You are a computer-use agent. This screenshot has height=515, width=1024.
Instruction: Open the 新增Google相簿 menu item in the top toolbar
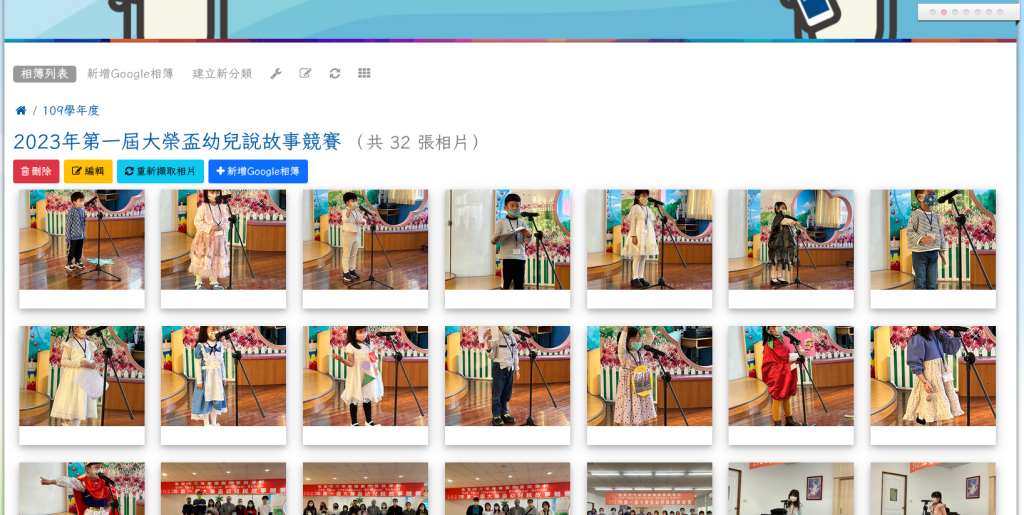pos(130,74)
